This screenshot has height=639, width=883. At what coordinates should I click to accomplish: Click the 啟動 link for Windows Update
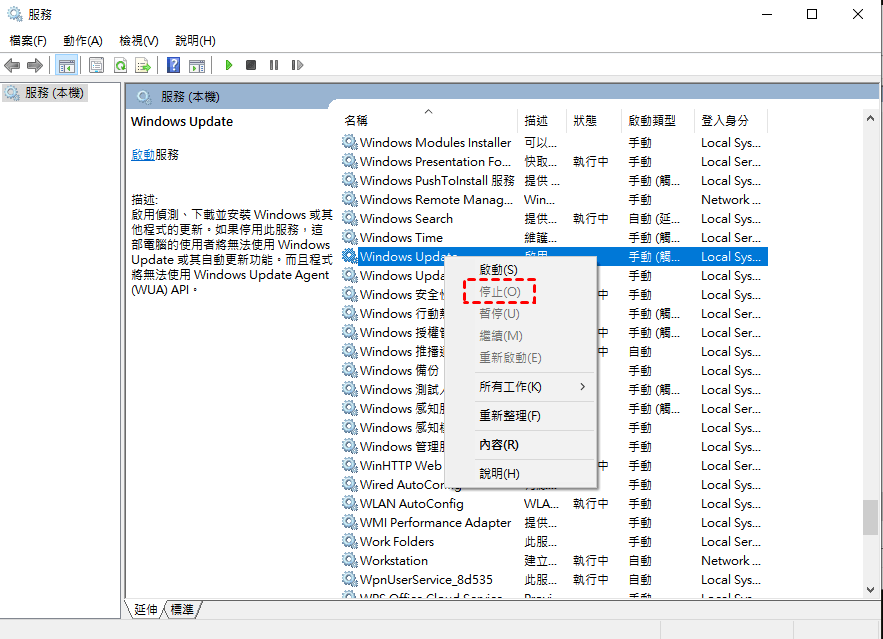(142, 155)
